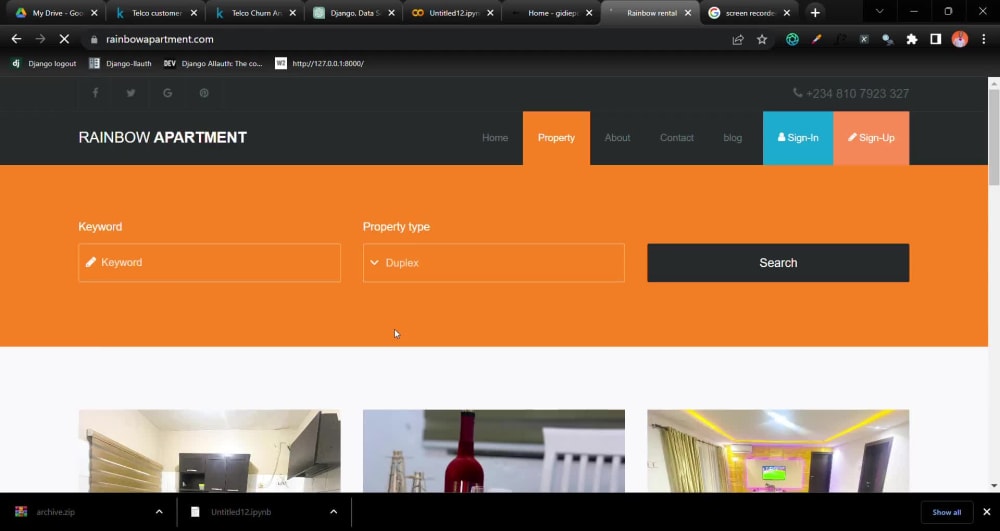Click the browser back arrow
The width and height of the screenshot is (1000, 531).
click(17, 40)
